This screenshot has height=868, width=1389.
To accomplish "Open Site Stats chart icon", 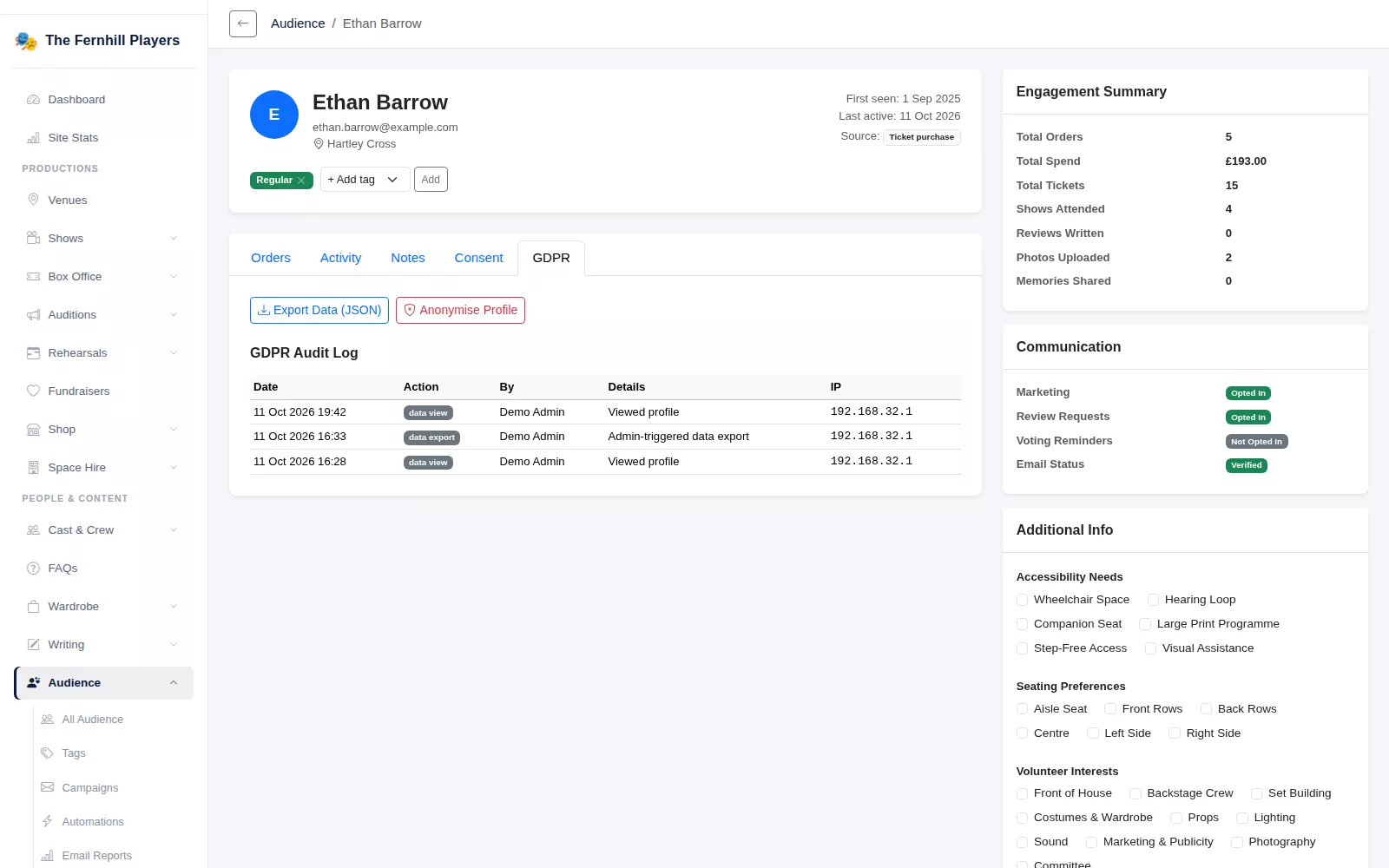I will point(34,138).
